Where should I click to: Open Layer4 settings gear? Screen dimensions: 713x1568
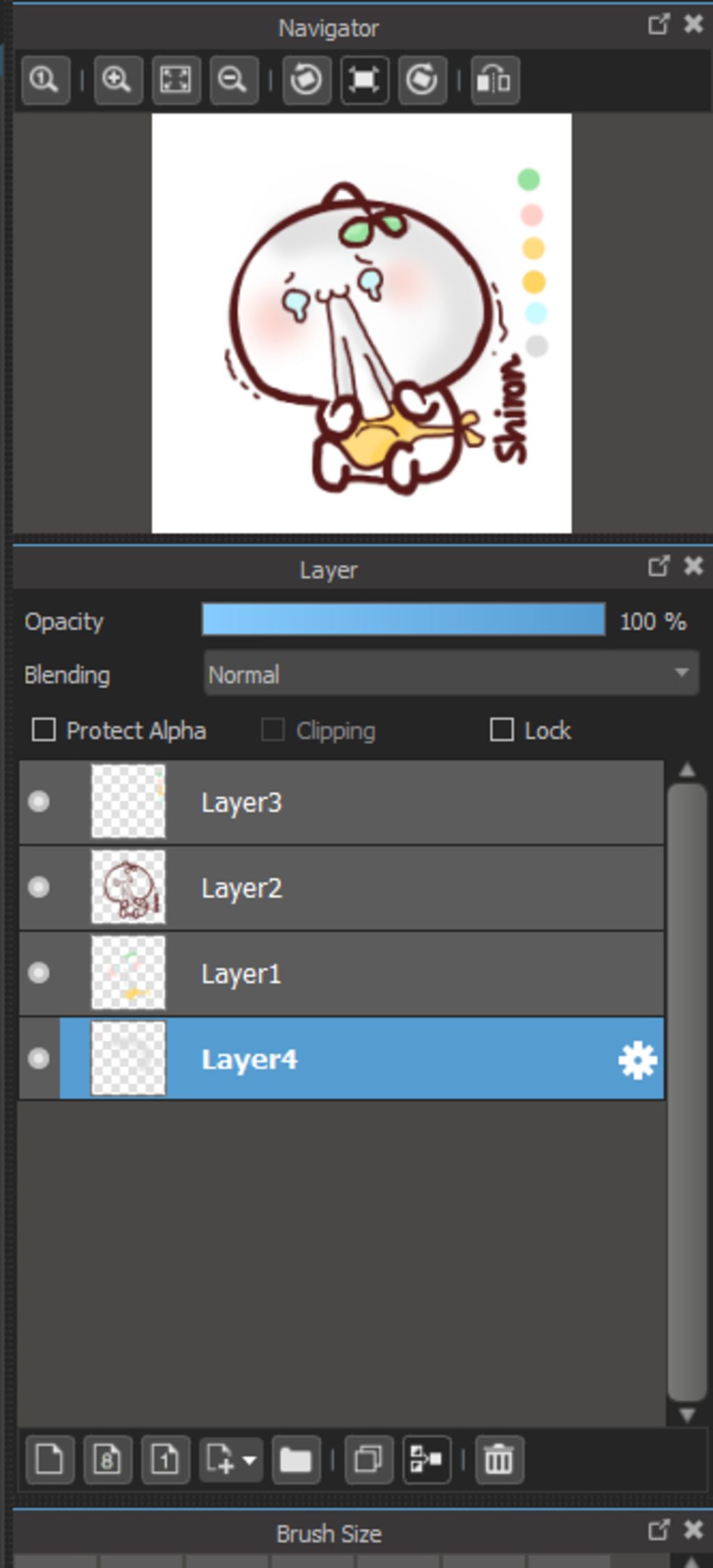[638, 1060]
